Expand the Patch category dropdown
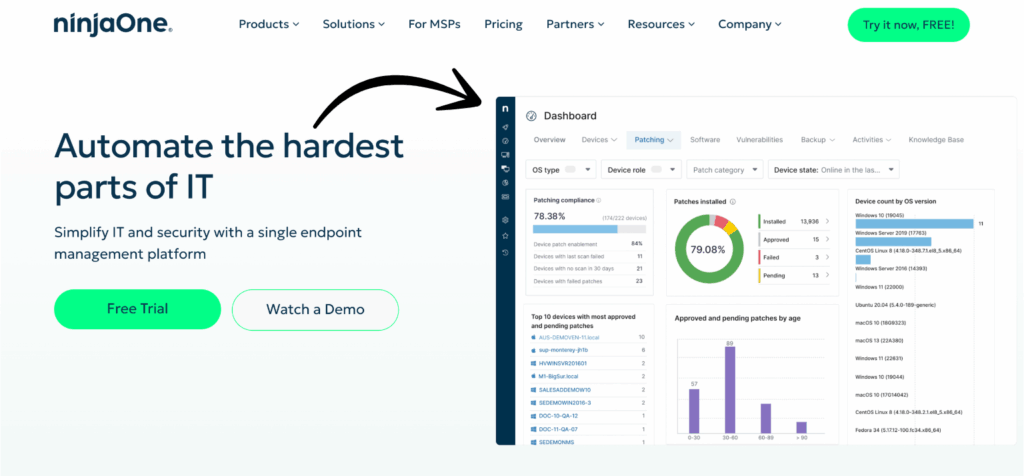Image resolution: width=1024 pixels, height=476 pixels. click(x=725, y=170)
